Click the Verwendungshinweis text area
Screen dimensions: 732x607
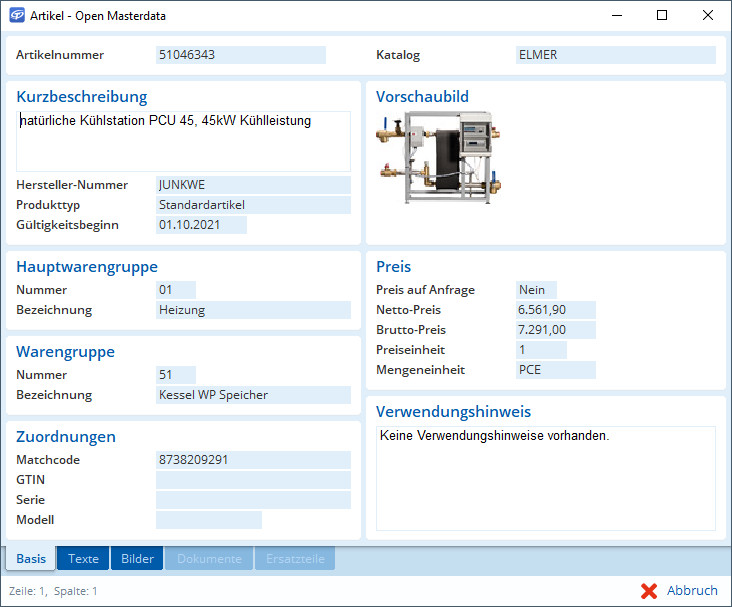tap(545, 478)
